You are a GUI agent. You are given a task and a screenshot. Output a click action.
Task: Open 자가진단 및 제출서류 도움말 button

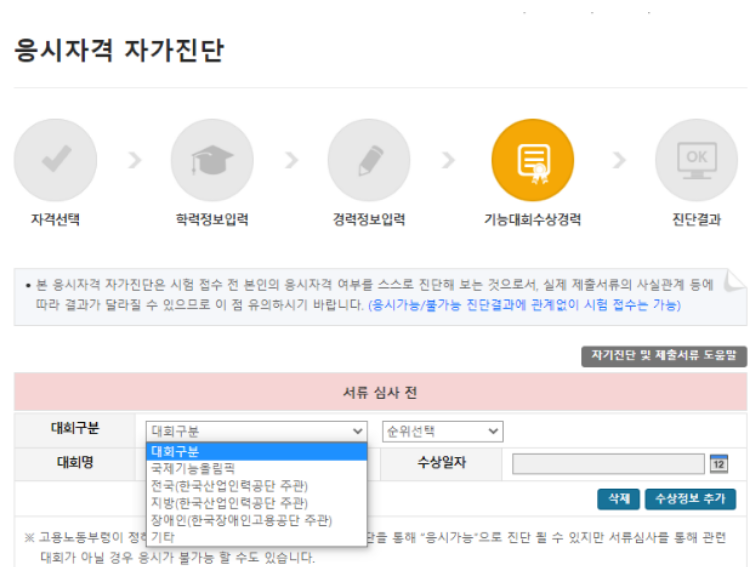[x=664, y=356]
